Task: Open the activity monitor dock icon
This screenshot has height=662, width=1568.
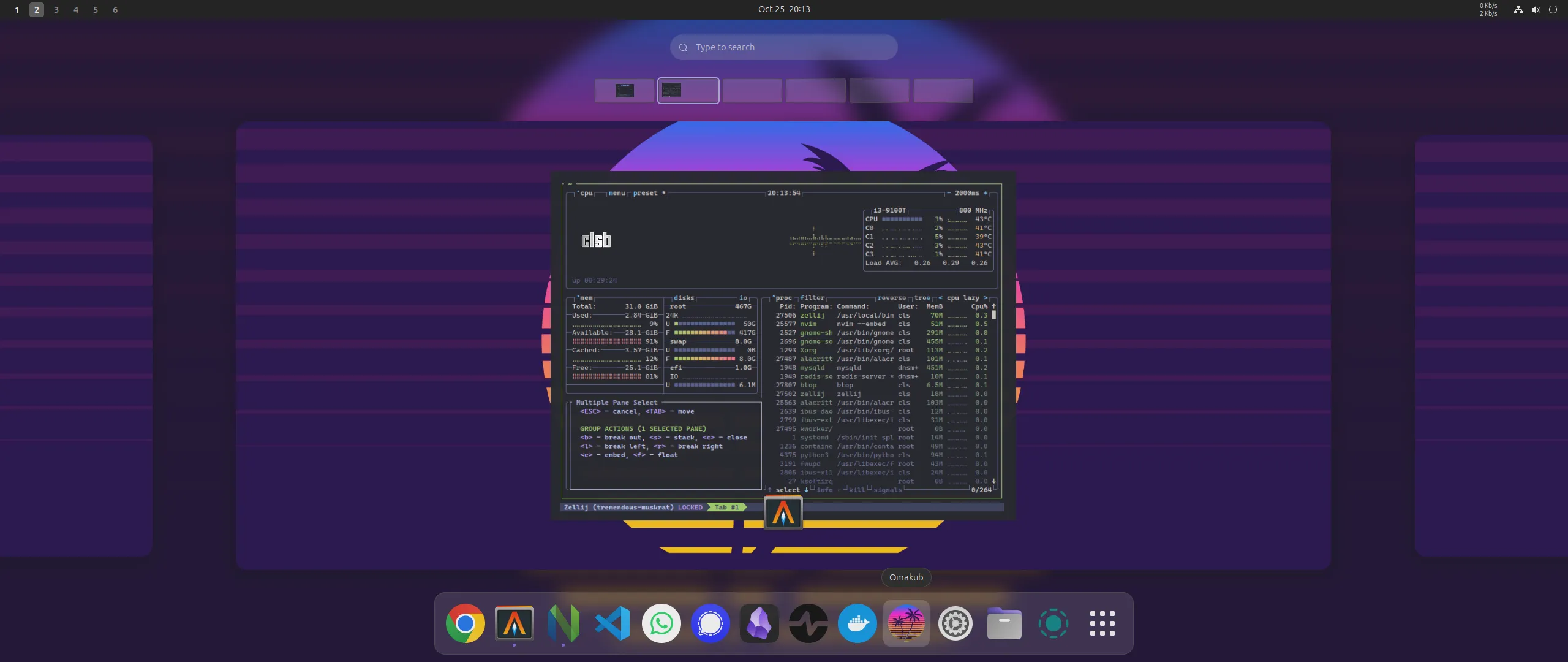Action: pyautogui.click(x=808, y=623)
